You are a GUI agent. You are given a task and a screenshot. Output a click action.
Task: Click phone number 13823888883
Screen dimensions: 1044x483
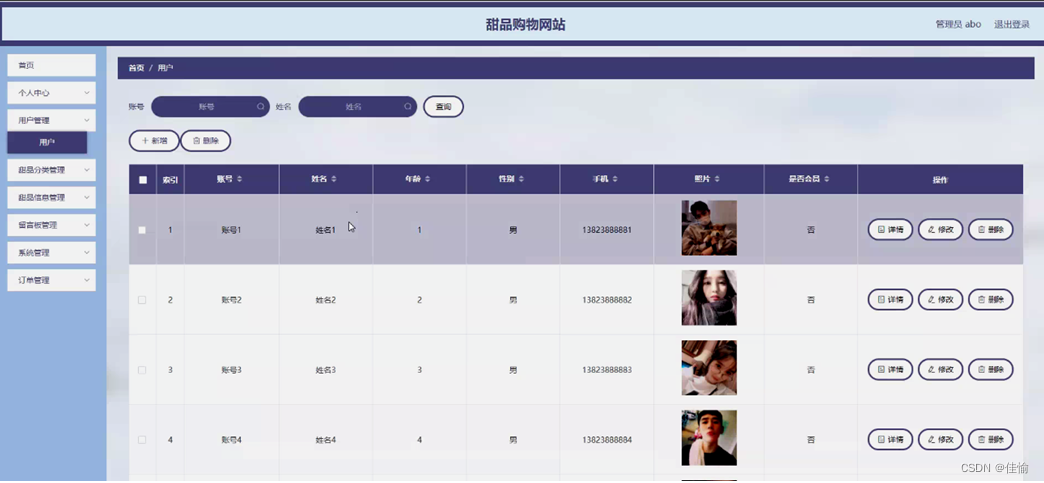click(x=607, y=370)
